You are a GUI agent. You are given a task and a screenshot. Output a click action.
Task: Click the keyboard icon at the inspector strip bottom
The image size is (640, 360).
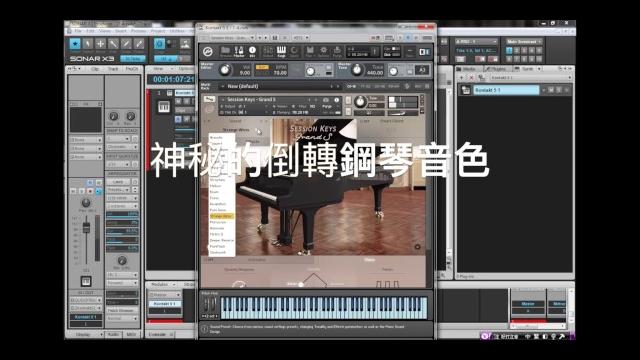[86, 281]
